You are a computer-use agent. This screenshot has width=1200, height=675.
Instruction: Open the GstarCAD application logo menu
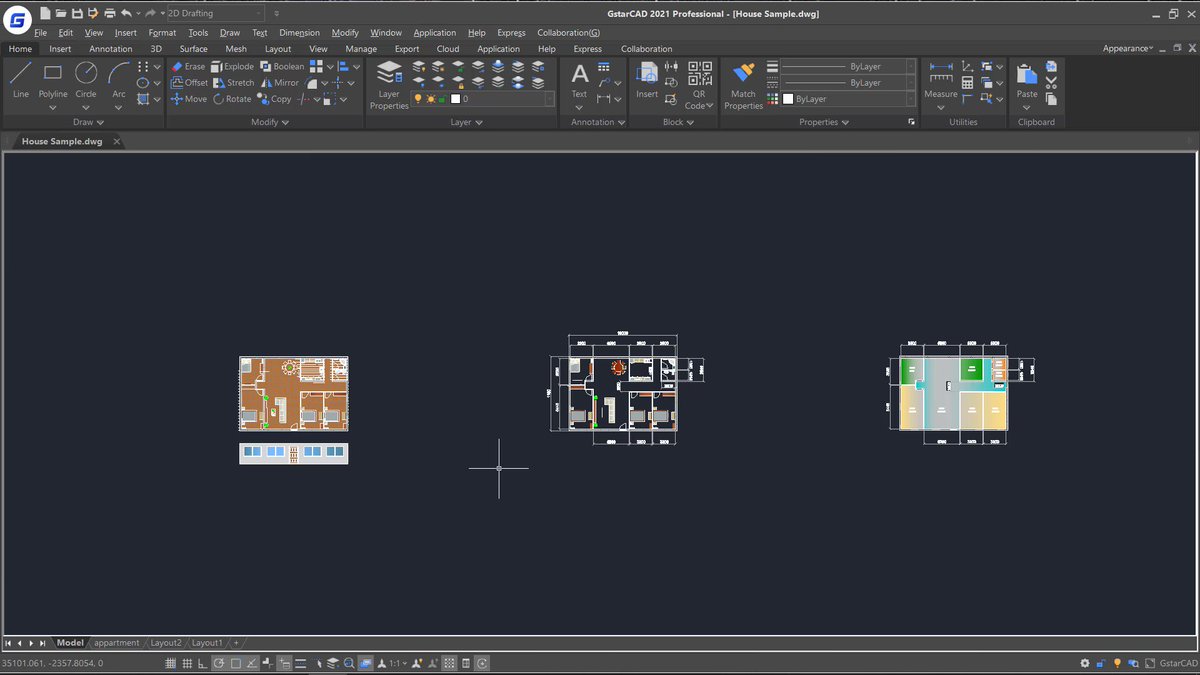(17, 18)
